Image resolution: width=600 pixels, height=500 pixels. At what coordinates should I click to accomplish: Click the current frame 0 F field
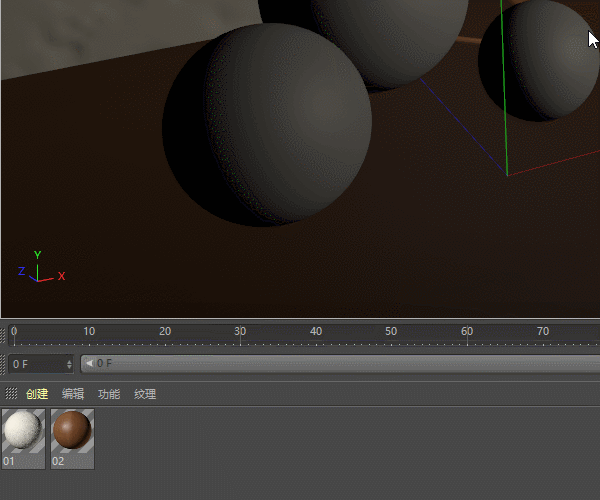pyautogui.click(x=37, y=364)
